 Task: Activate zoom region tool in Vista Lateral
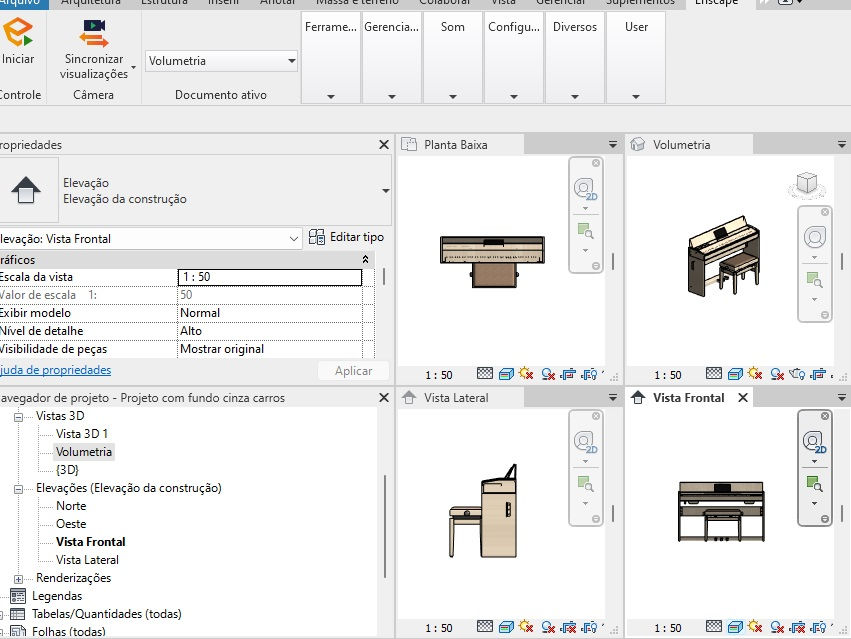pyautogui.click(x=585, y=484)
